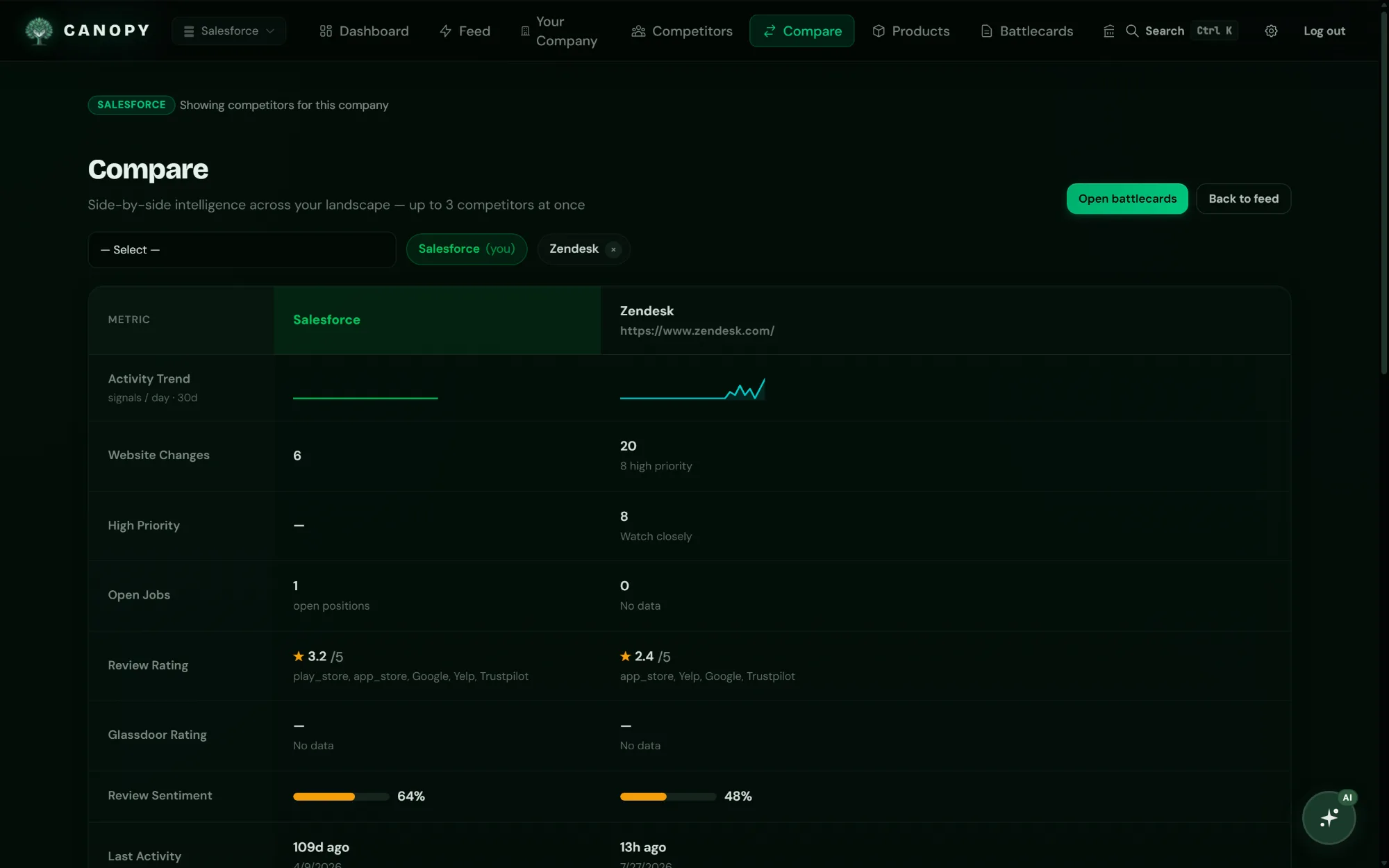Click the Zendesk activity trend sparkline
The height and width of the screenshot is (868, 1389).
(692, 389)
